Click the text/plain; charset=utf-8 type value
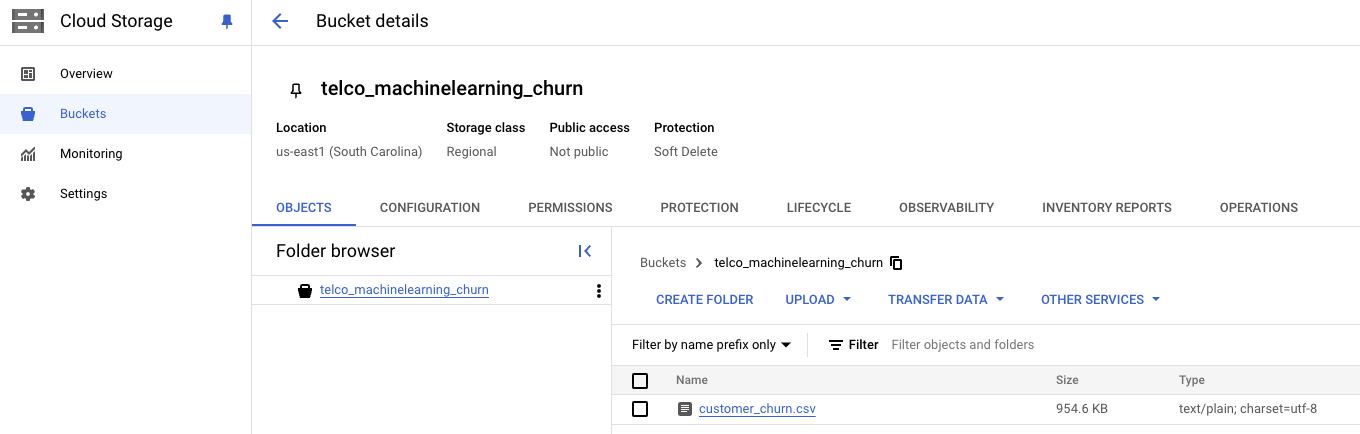Screen dimensions: 1360x434 [1248, 409]
